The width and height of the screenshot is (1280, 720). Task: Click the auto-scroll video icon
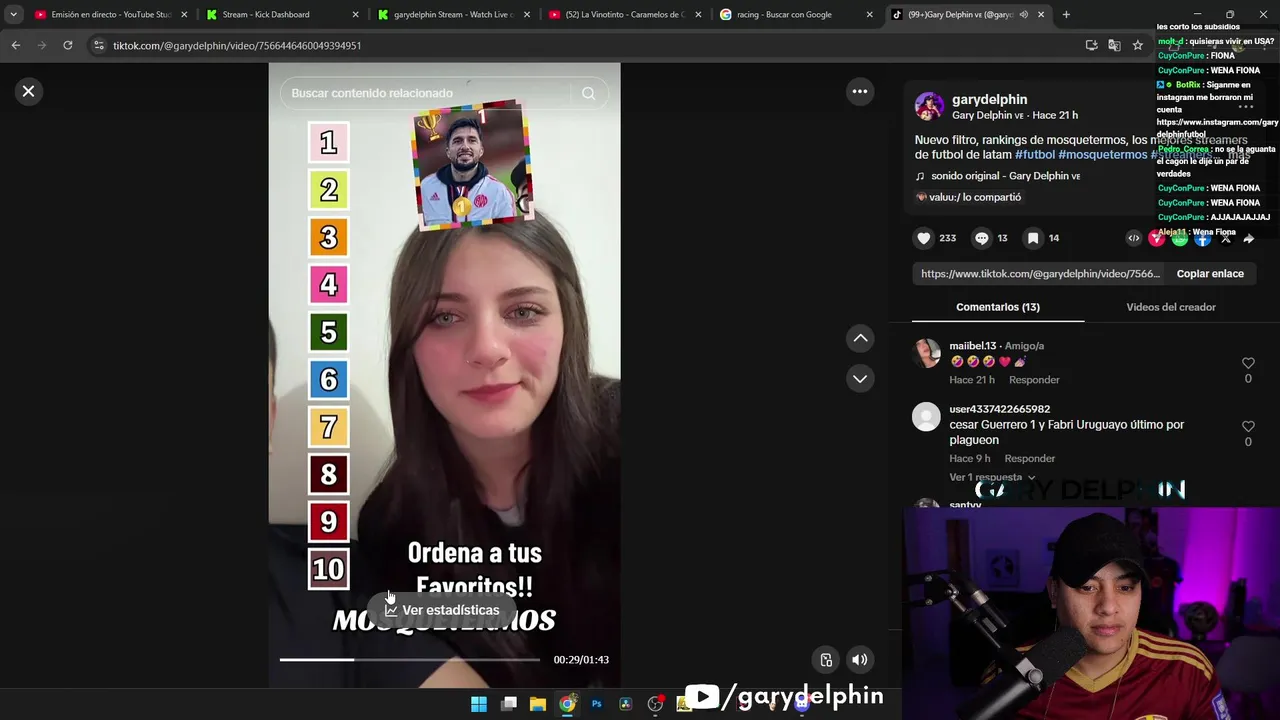pos(826,659)
